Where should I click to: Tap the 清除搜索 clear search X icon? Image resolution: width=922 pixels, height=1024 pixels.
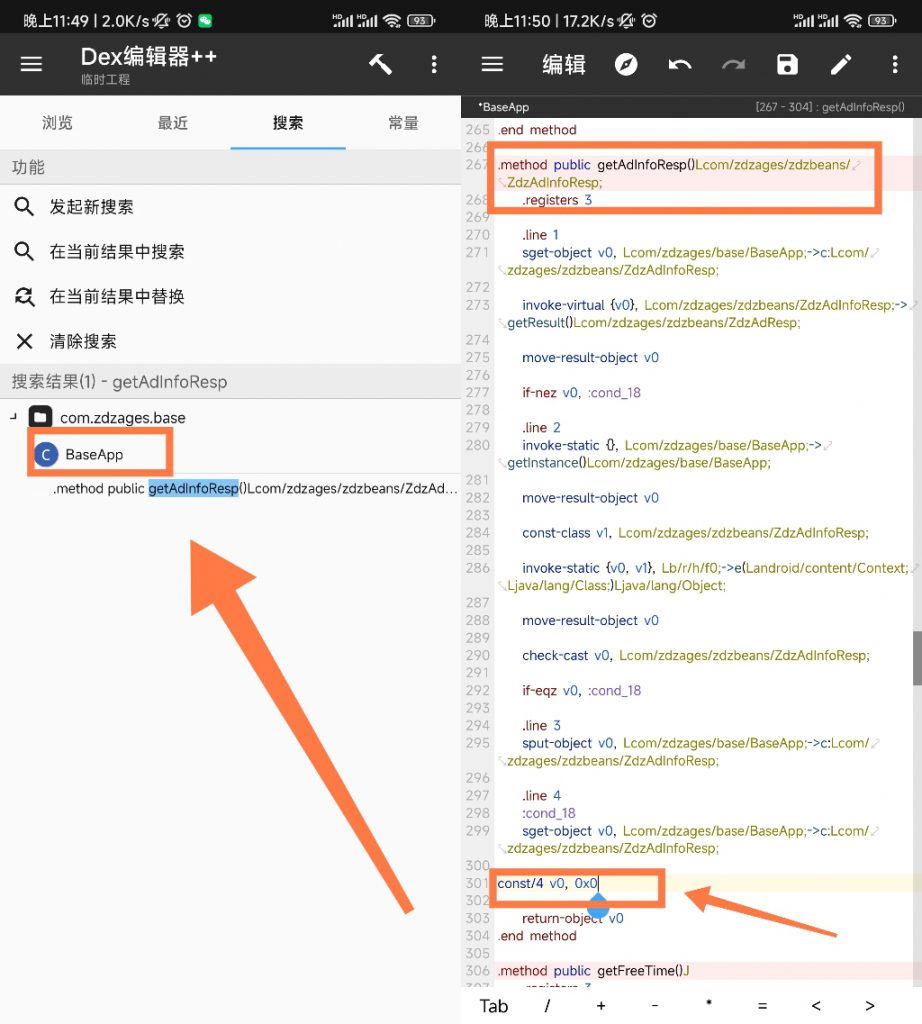click(x=25, y=339)
